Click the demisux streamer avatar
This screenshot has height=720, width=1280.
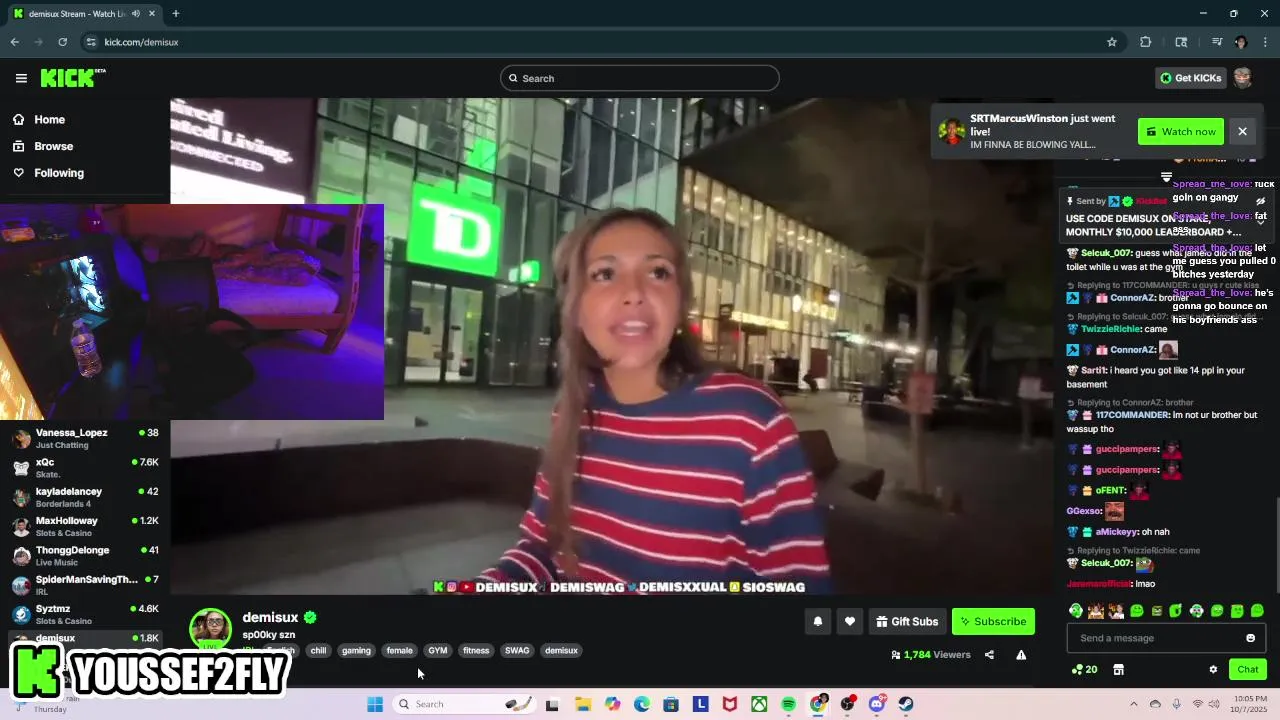pos(211,629)
